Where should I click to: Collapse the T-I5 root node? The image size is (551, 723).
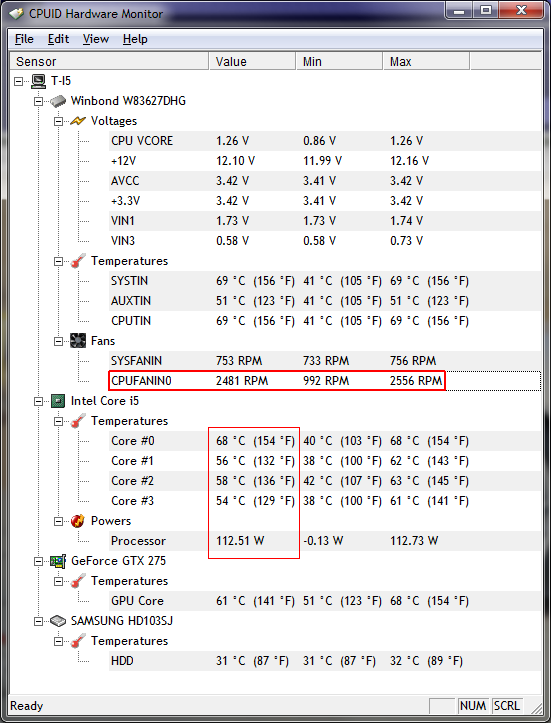point(18,82)
